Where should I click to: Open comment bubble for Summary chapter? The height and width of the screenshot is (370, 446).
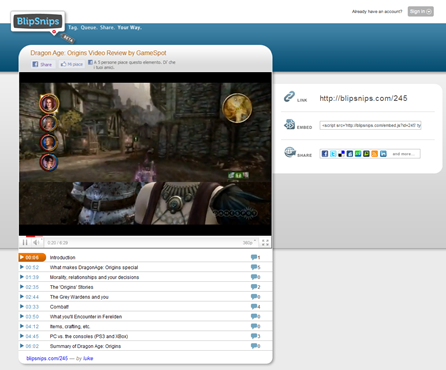coord(255,346)
